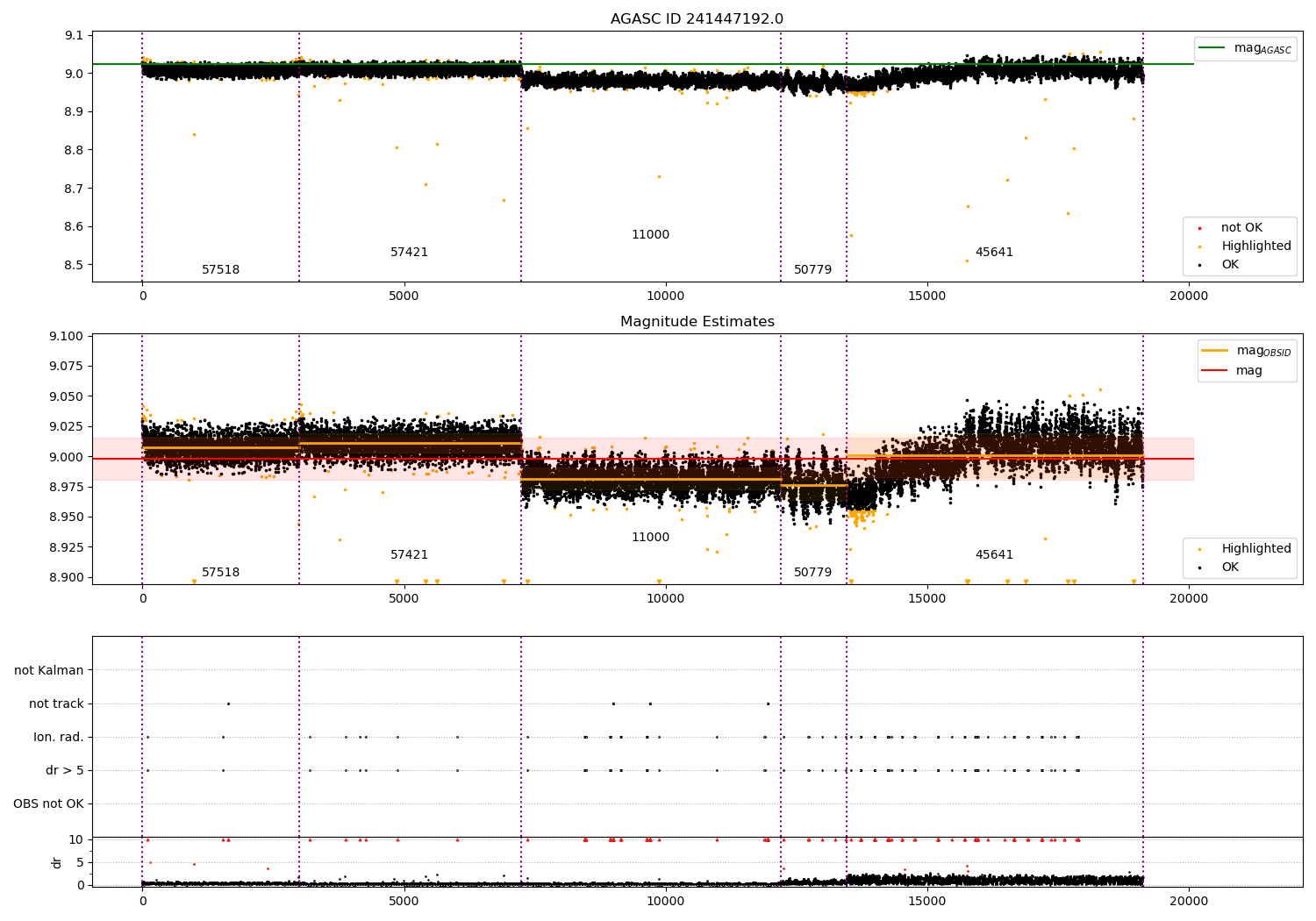Click the "9.025" y-axis tick label
The image size is (1316, 921).
67,427
